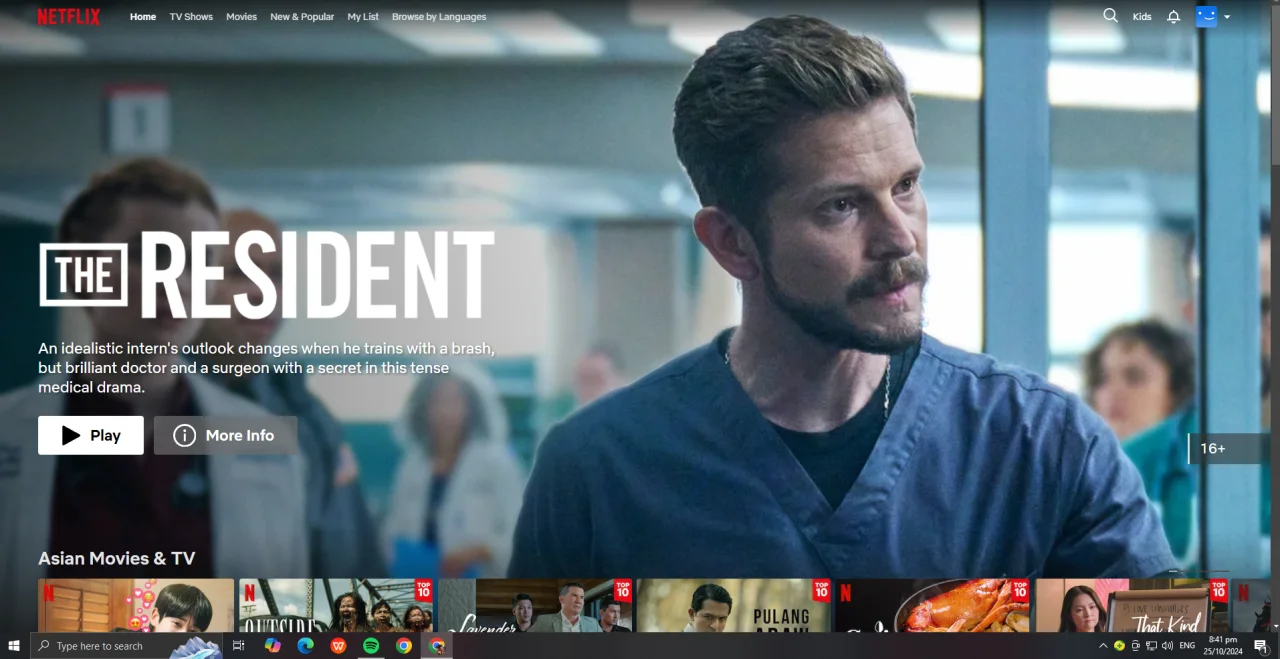This screenshot has height=659, width=1280.
Task: Open New & Popular page
Action: coord(302,17)
